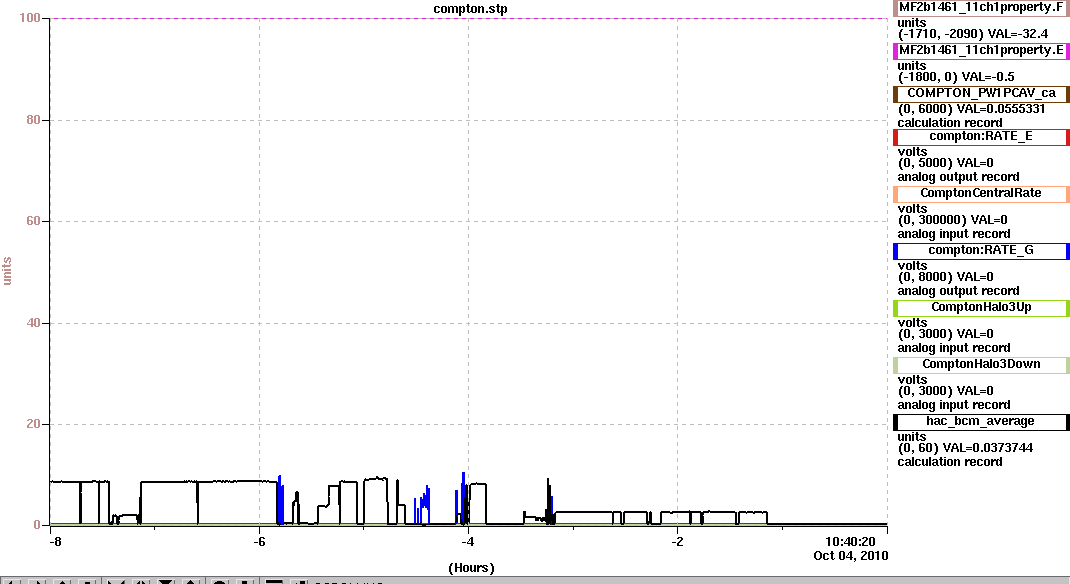Click "analog output record" under compton:RATE_E
The height and width of the screenshot is (584, 1070).
pos(958,177)
